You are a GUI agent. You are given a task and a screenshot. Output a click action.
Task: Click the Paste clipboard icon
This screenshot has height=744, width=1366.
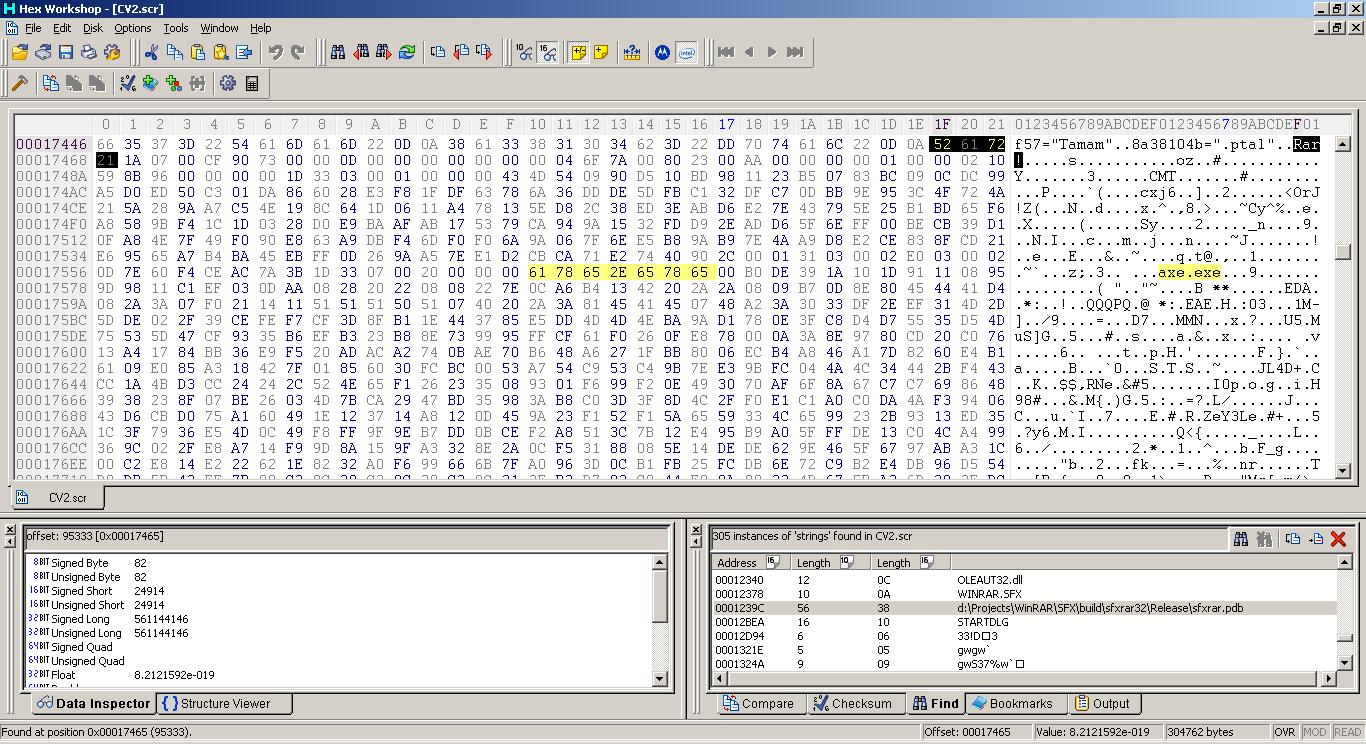tap(198, 52)
